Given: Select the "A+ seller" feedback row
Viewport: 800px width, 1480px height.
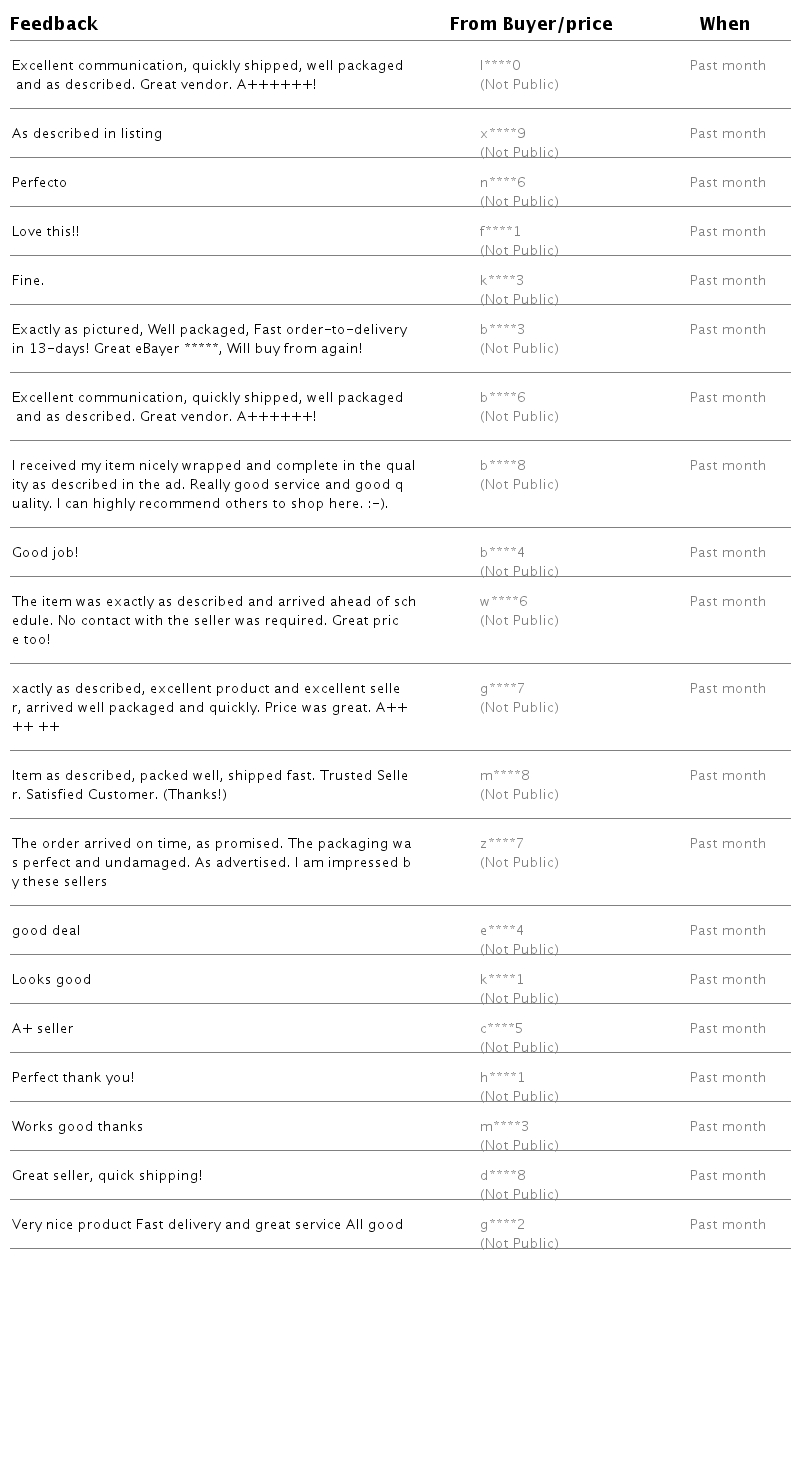Looking at the screenshot, I should tap(43, 1029).
